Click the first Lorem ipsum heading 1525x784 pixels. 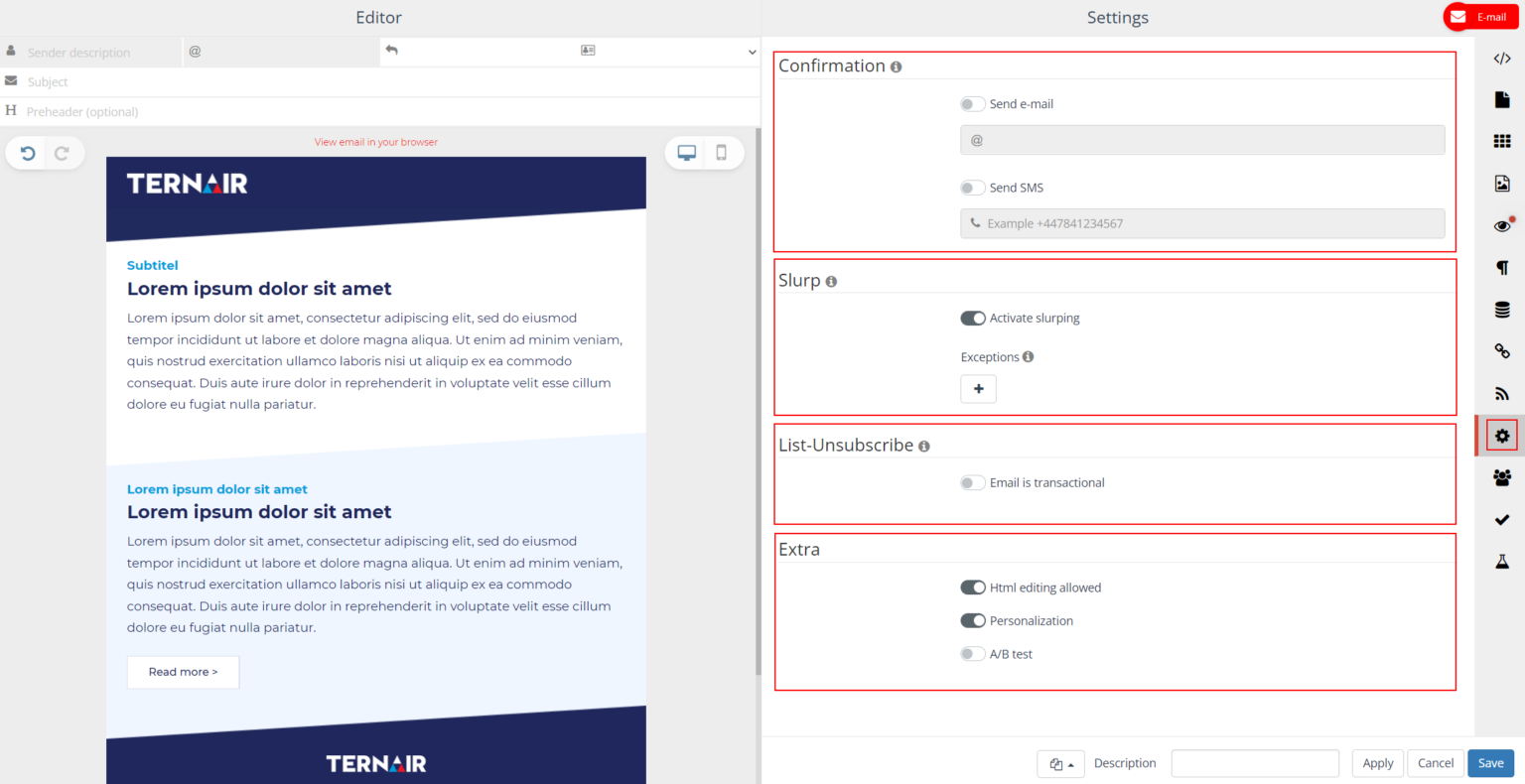(259, 289)
